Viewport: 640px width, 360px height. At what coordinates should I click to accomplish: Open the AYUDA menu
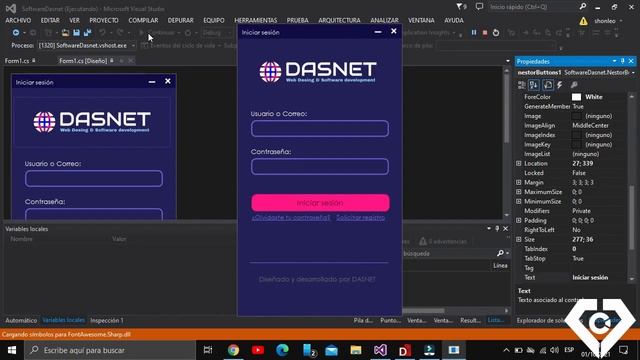(x=454, y=20)
